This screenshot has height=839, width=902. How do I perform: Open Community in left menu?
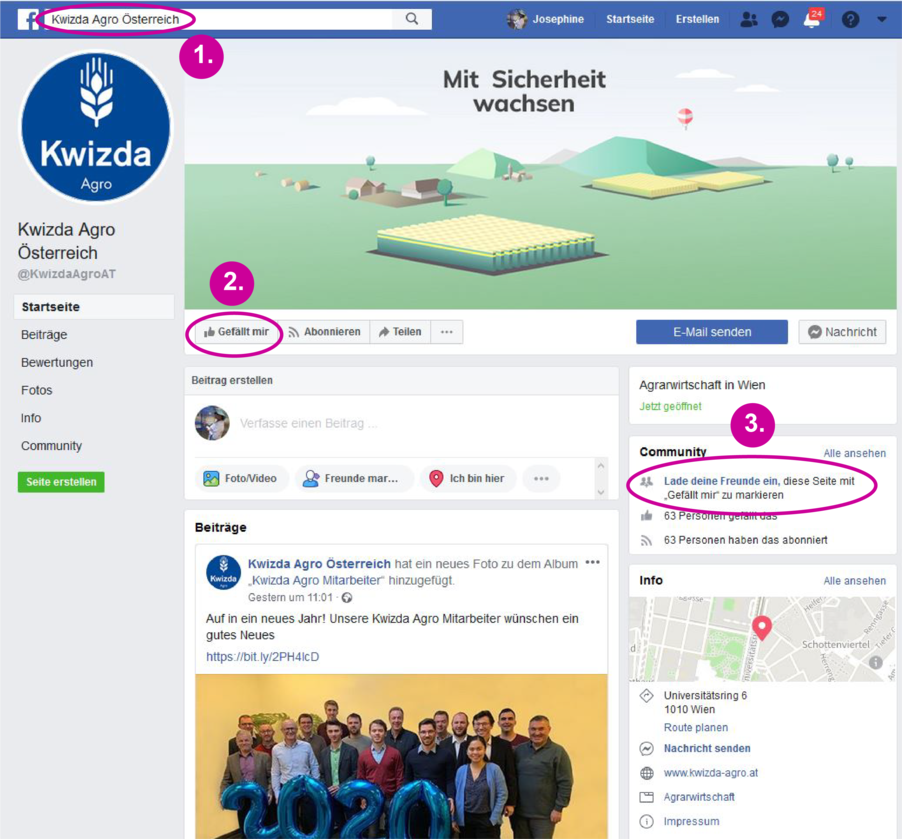51,446
